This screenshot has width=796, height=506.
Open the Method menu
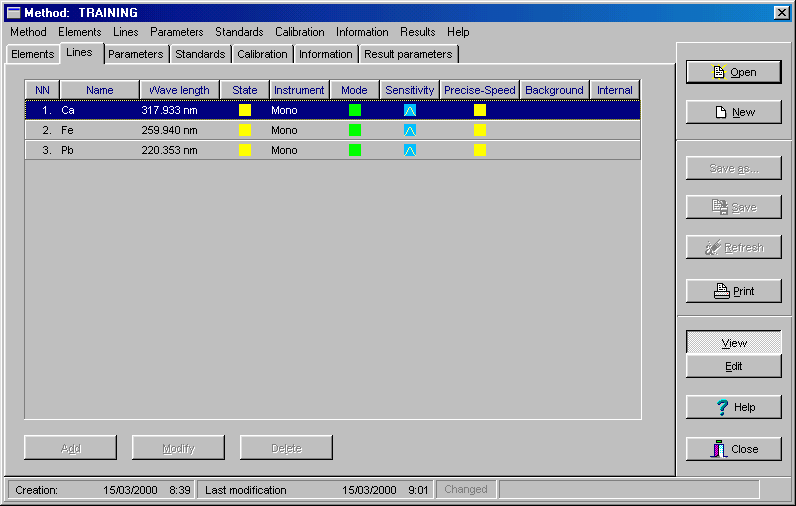pos(28,32)
